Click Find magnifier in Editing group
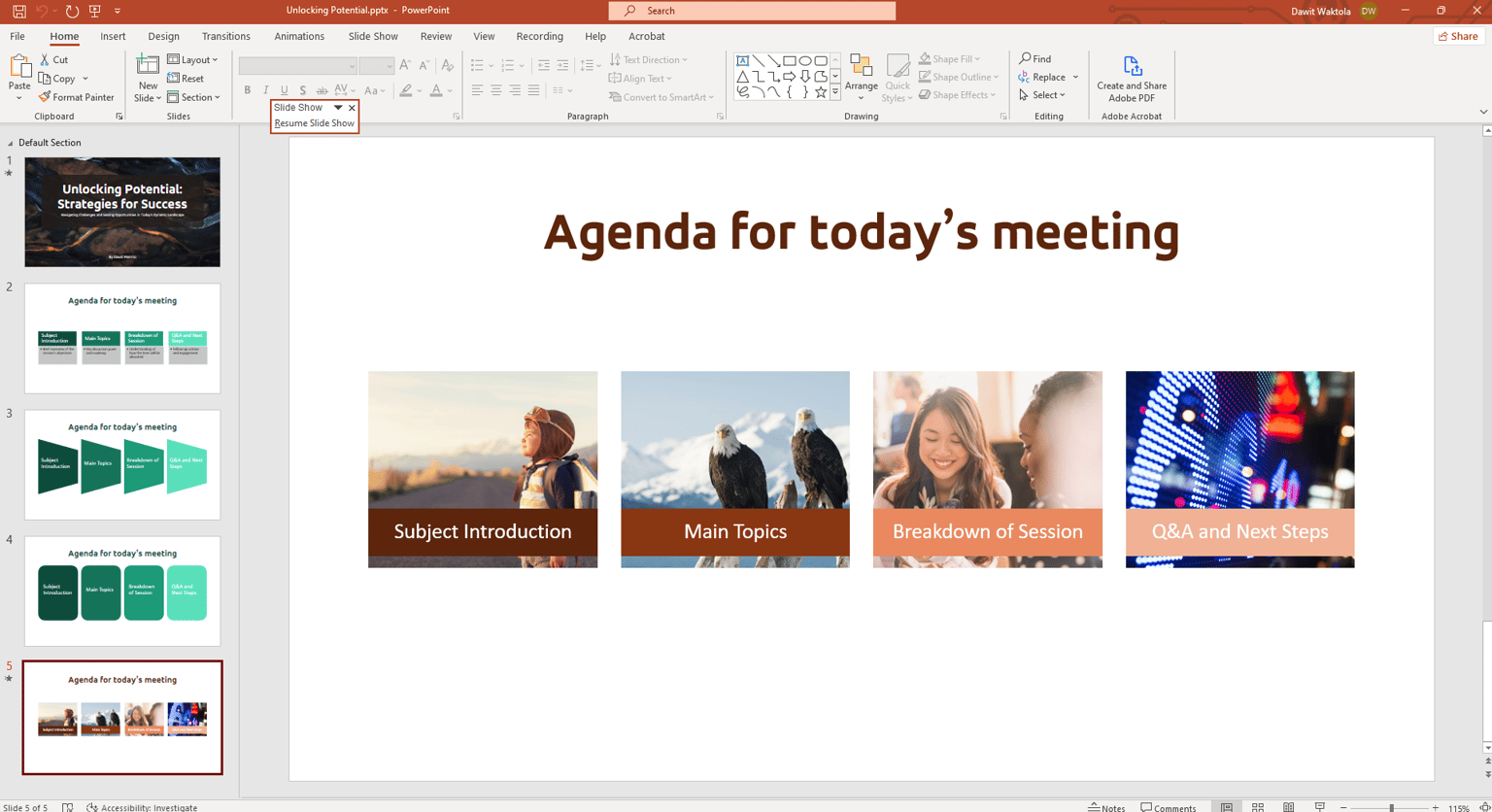 pyautogui.click(x=1035, y=59)
